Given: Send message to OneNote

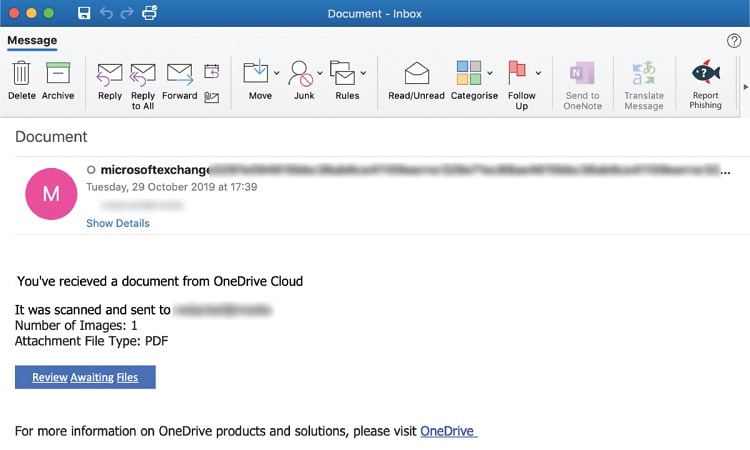Looking at the screenshot, I should click(x=582, y=74).
